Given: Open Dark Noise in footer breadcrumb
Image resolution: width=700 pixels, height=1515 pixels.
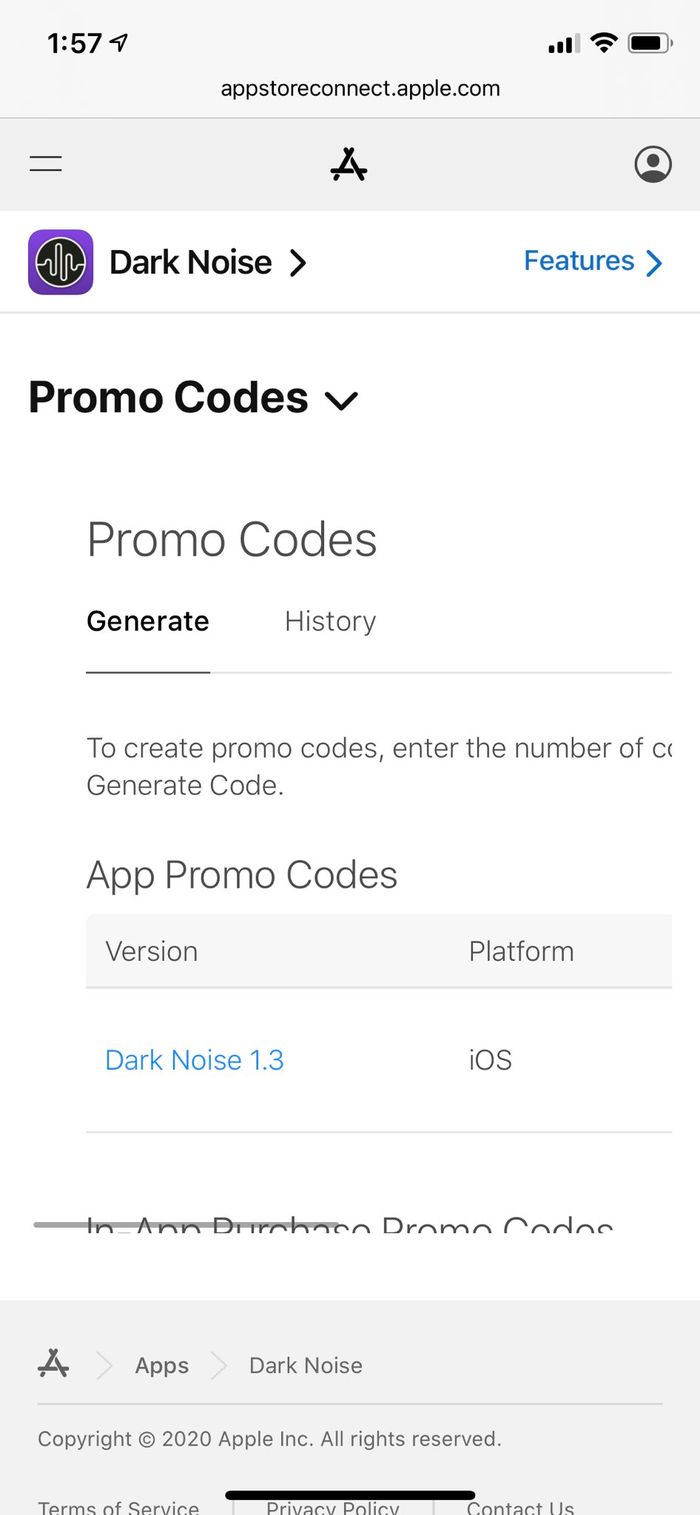Looking at the screenshot, I should [x=306, y=1365].
